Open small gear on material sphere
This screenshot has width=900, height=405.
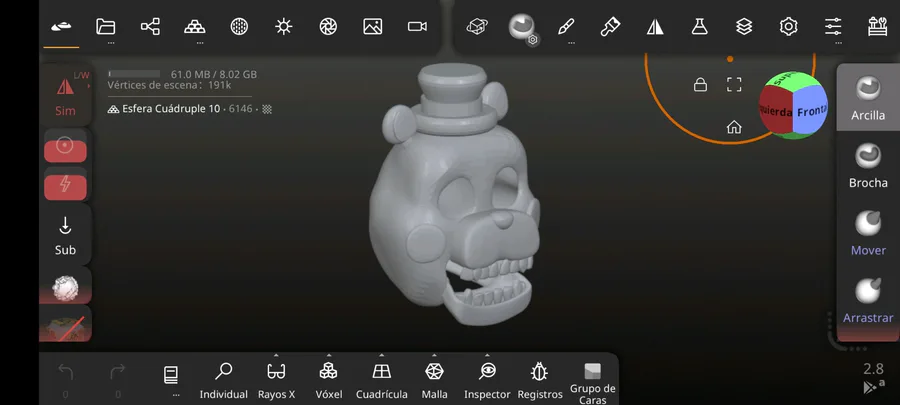tap(533, 40)
